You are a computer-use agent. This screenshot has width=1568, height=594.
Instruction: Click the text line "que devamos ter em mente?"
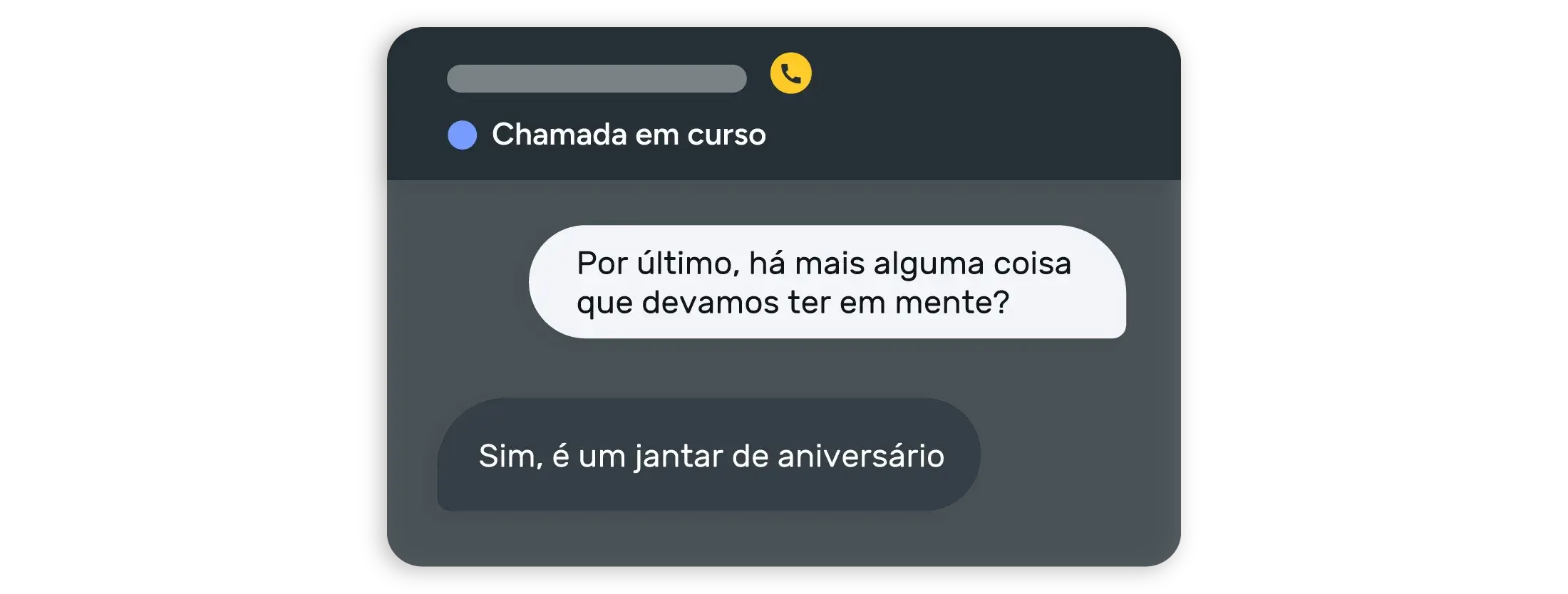click(x=793, y=303)
